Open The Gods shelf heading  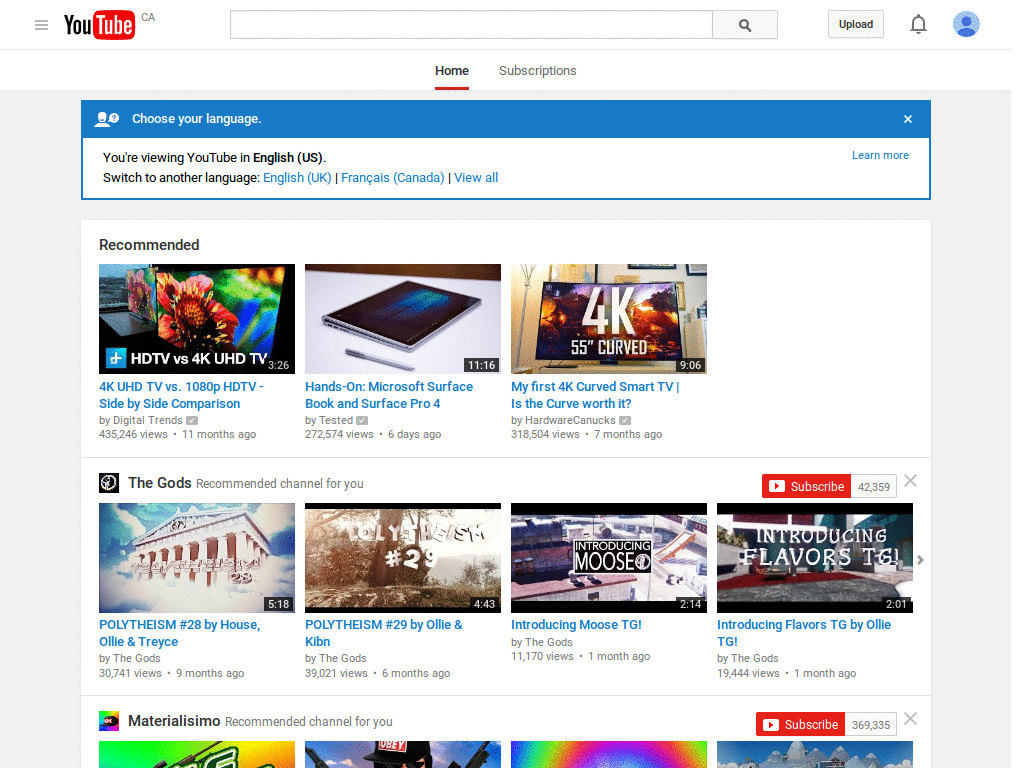pos(160,483)
